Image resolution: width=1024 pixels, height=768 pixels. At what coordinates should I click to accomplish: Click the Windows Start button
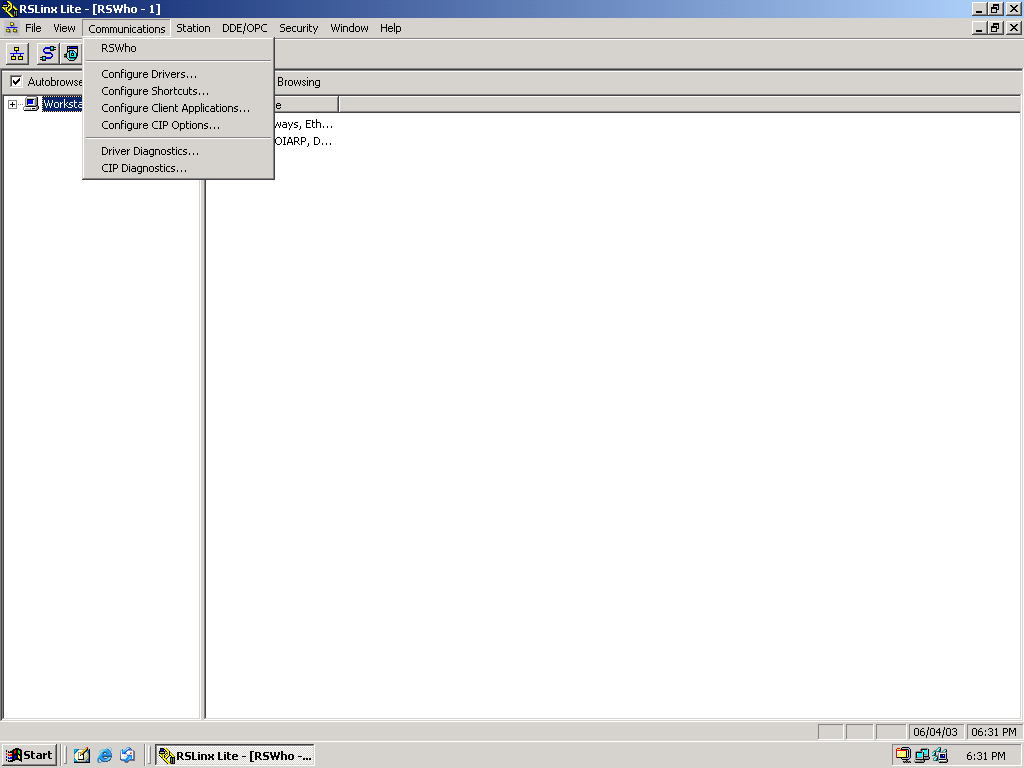pos(29,756)
